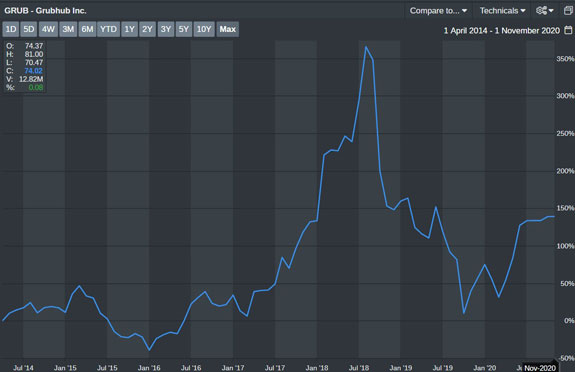Click the 300% y-axis label

click(x=565, y=96)
